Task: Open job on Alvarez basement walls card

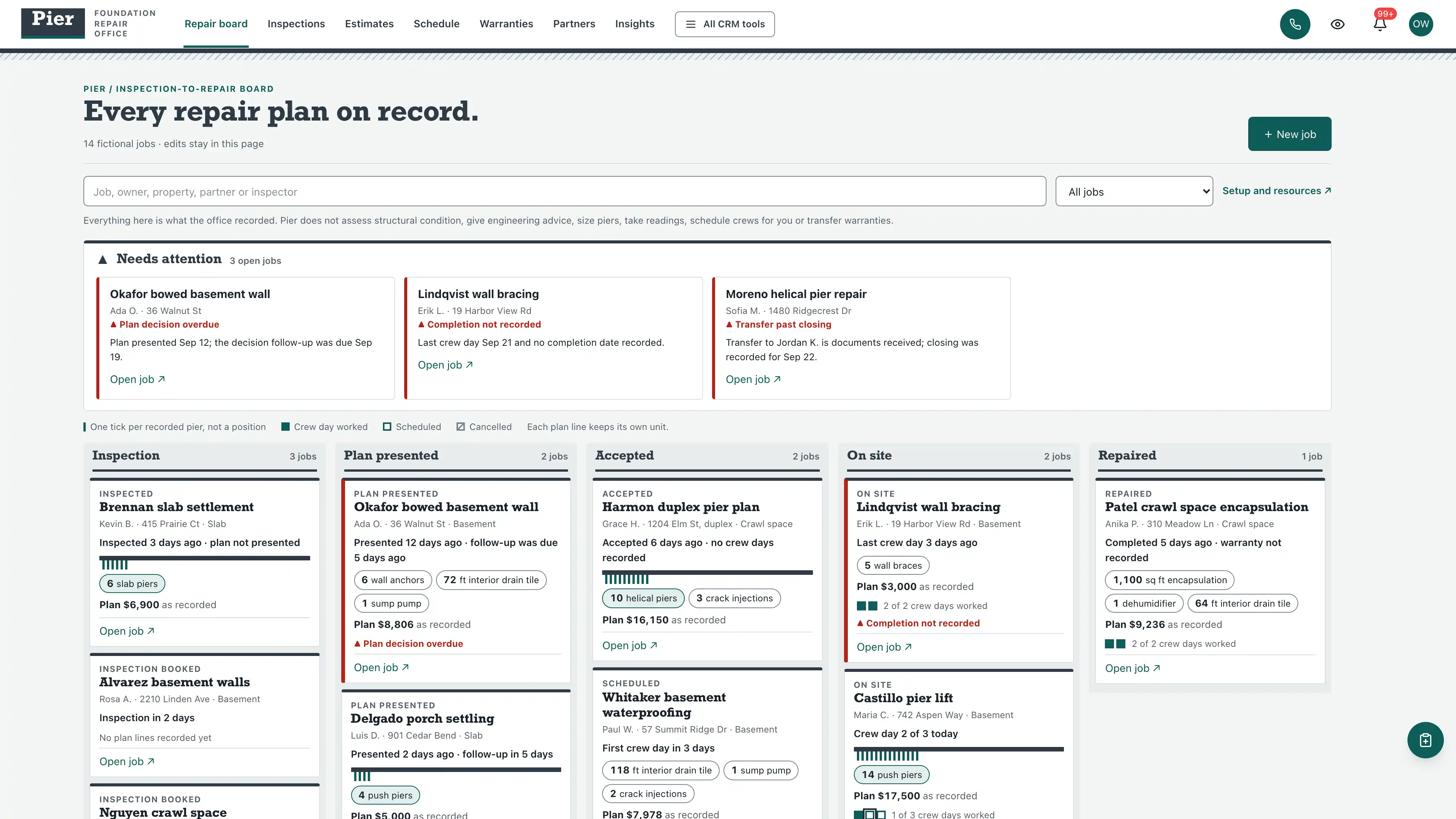Action: coord(127,761)
